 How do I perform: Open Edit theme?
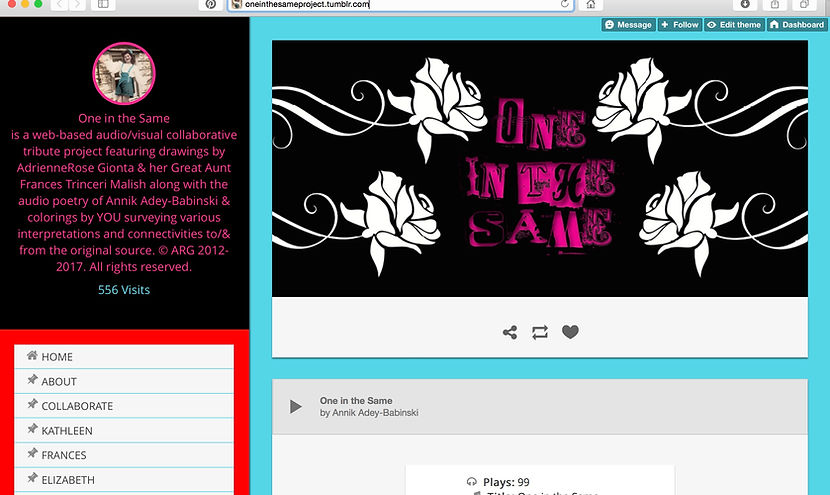click(x=734, y=25)
